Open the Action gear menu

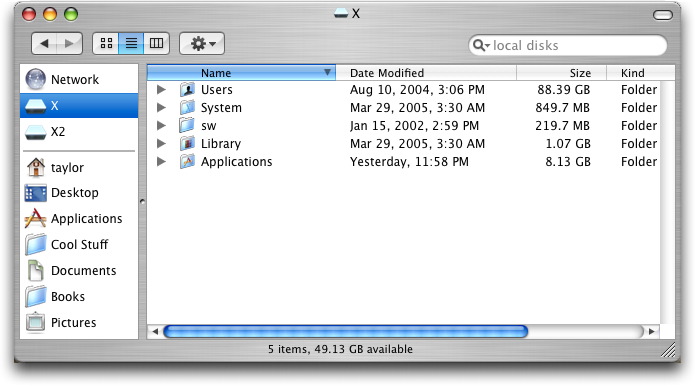[202, 43]
